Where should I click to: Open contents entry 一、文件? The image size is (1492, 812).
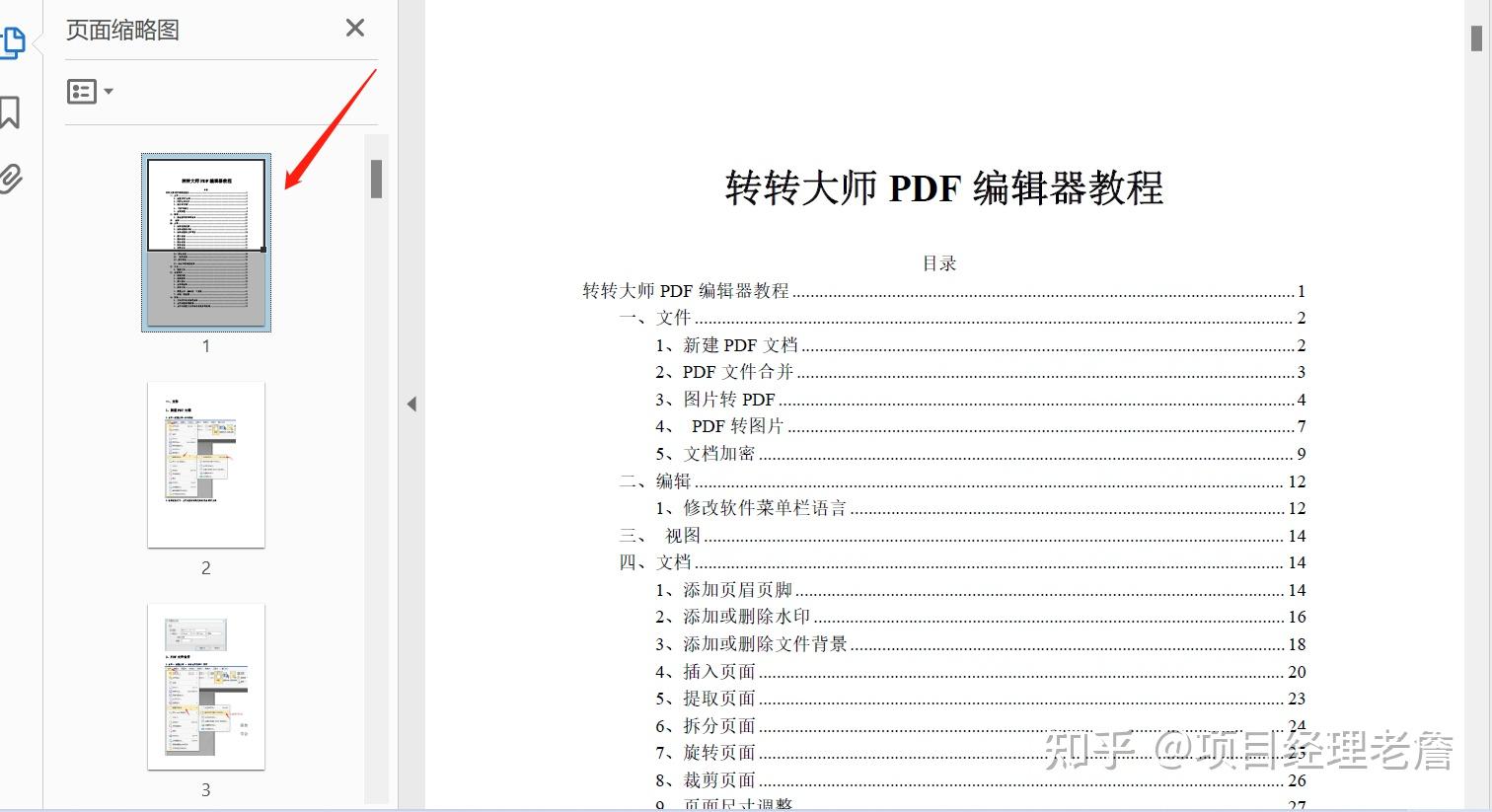click(x=962, y=318)
